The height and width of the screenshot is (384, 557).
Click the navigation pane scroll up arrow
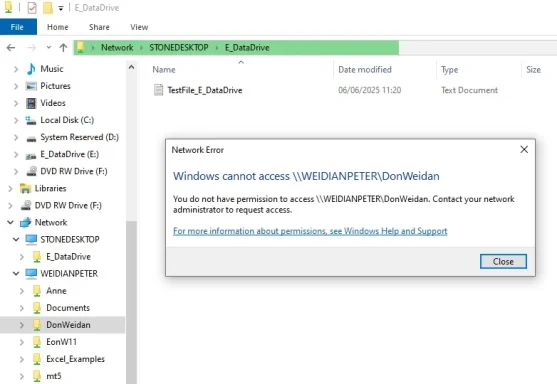pos(131,67)
